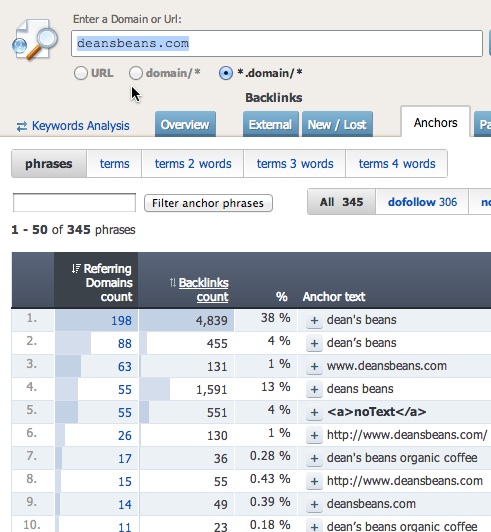This screenshot has height=532, width=491.
Task: Open the New / Lost tab
Action: 337,125
